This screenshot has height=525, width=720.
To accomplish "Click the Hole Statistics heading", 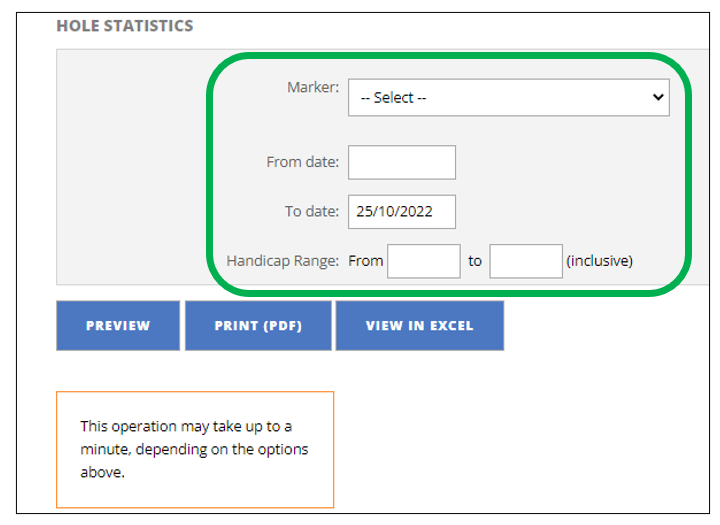I will [125, 26].
